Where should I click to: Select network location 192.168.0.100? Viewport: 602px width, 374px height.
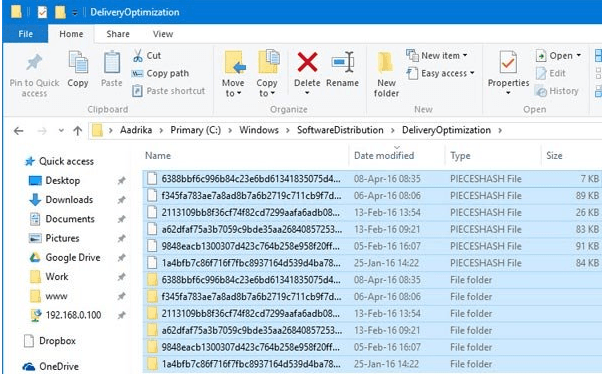click(65, 315)
